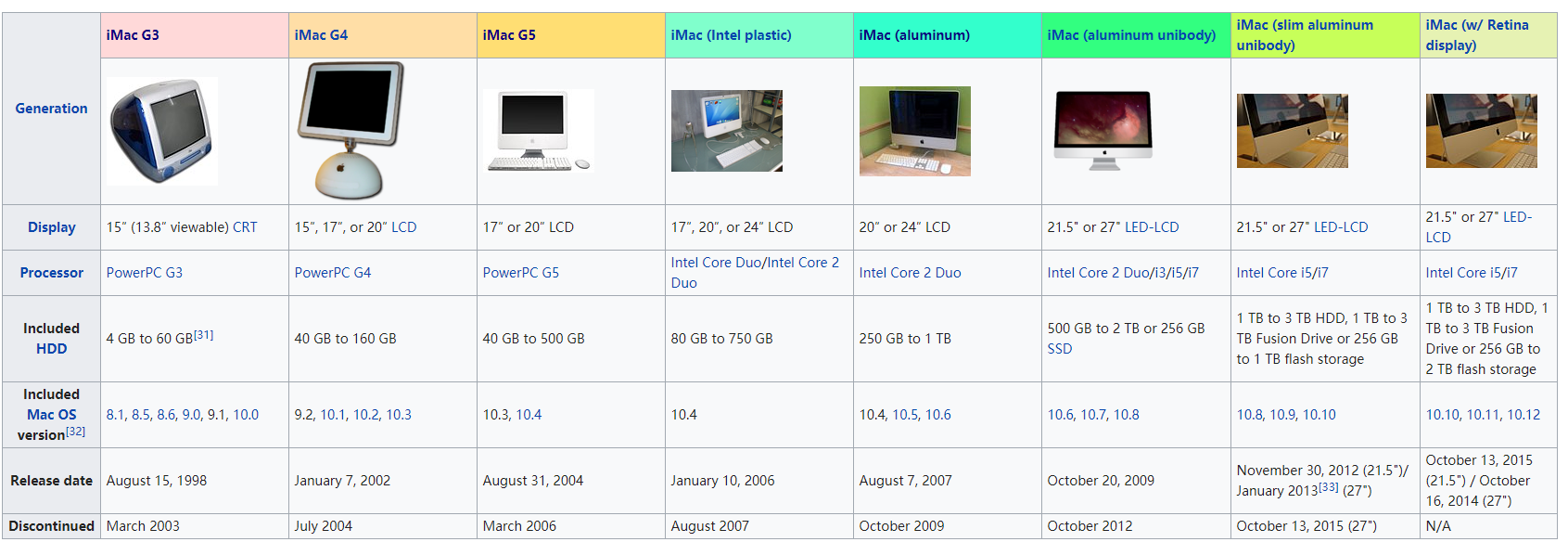The width and height of the screenshot is (1568, 542).
Task: Open the Mac OS 10.0 version link
Action: point(246,415)
